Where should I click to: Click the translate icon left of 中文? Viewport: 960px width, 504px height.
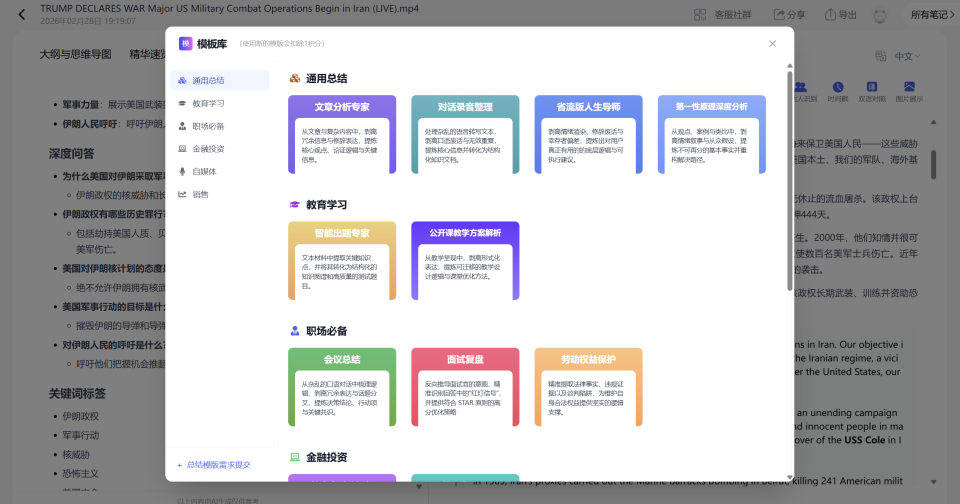point(880,56)
